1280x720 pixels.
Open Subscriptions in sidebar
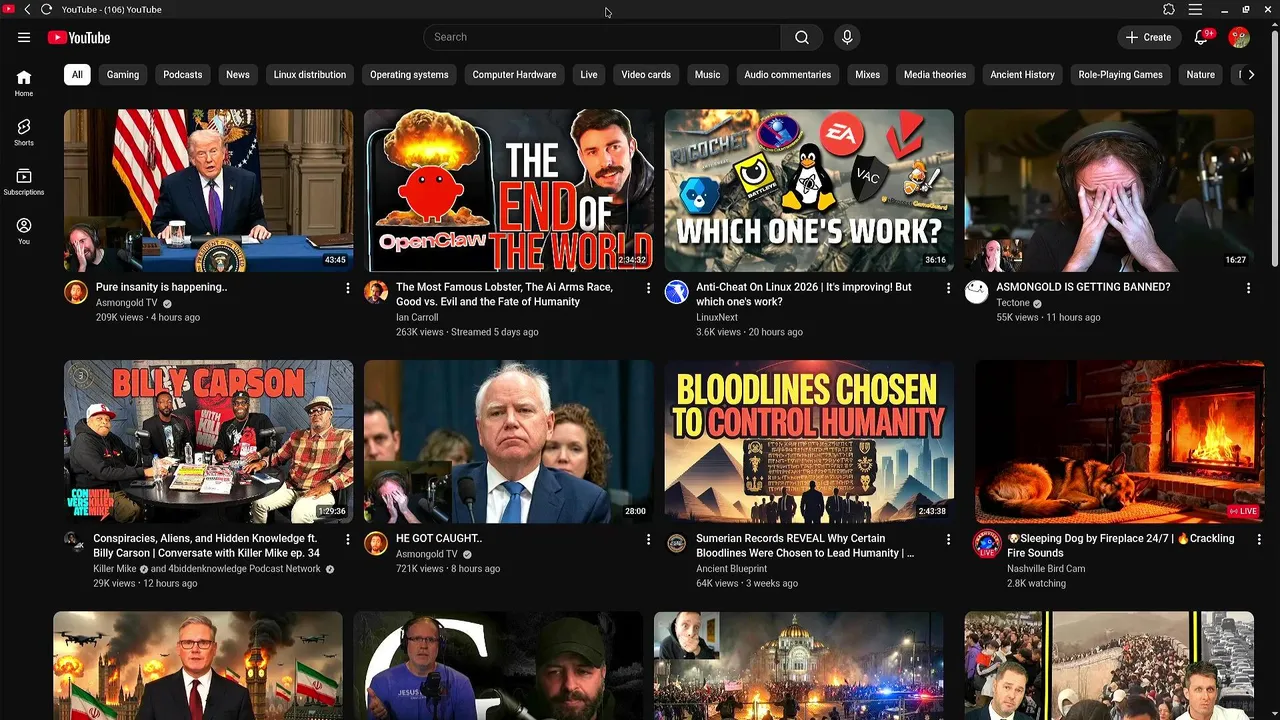[x=24, y=181]
